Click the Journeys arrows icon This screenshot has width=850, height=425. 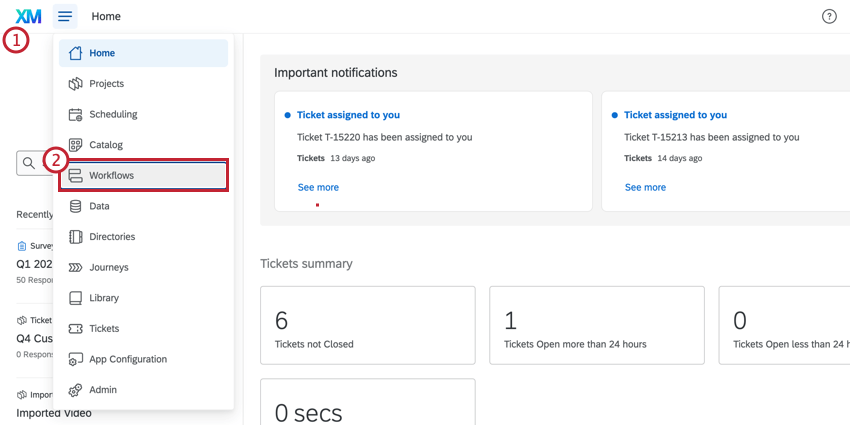75,268
